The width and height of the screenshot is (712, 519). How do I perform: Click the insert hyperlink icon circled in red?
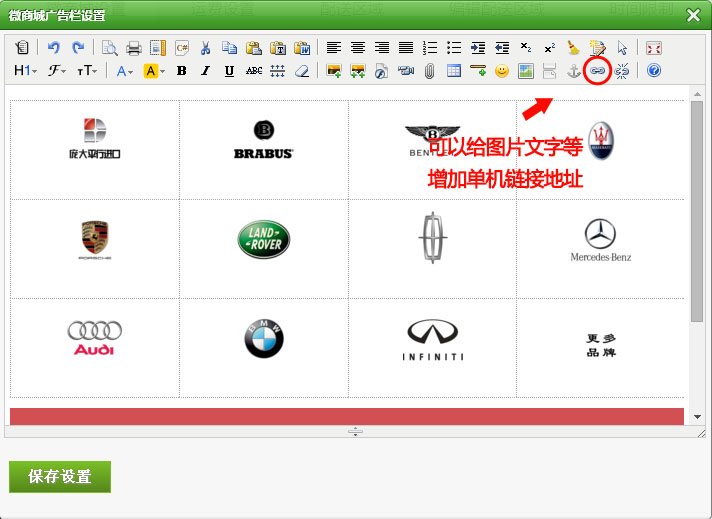coord(597,71)
